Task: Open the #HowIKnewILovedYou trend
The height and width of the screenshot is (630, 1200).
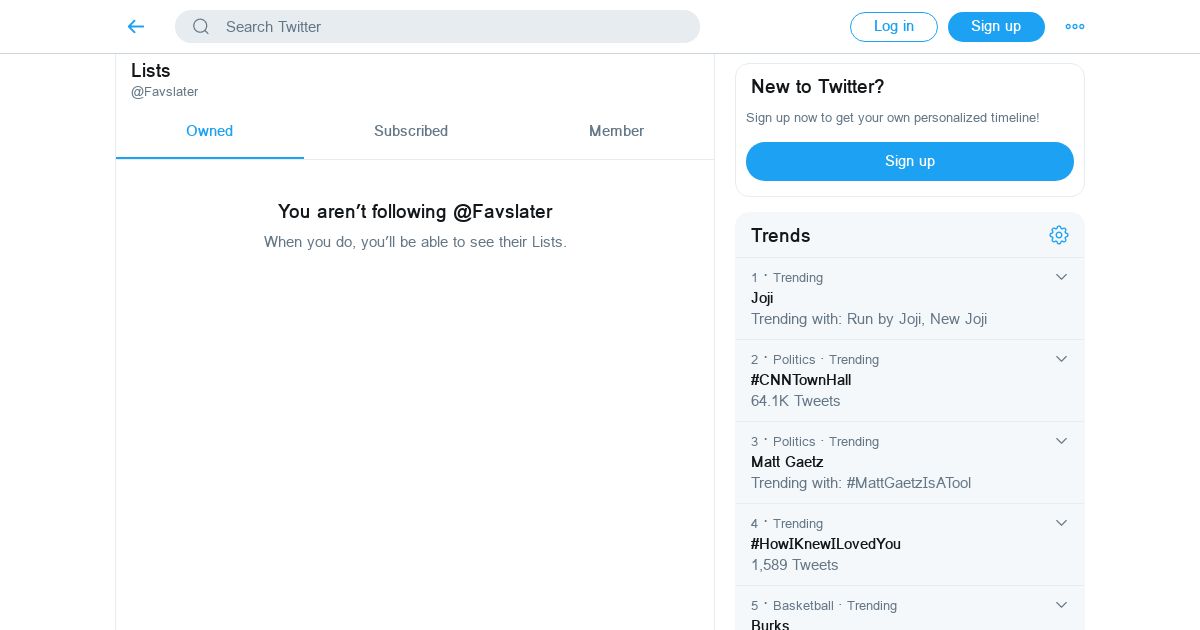Action: click(x=826, y=544)
